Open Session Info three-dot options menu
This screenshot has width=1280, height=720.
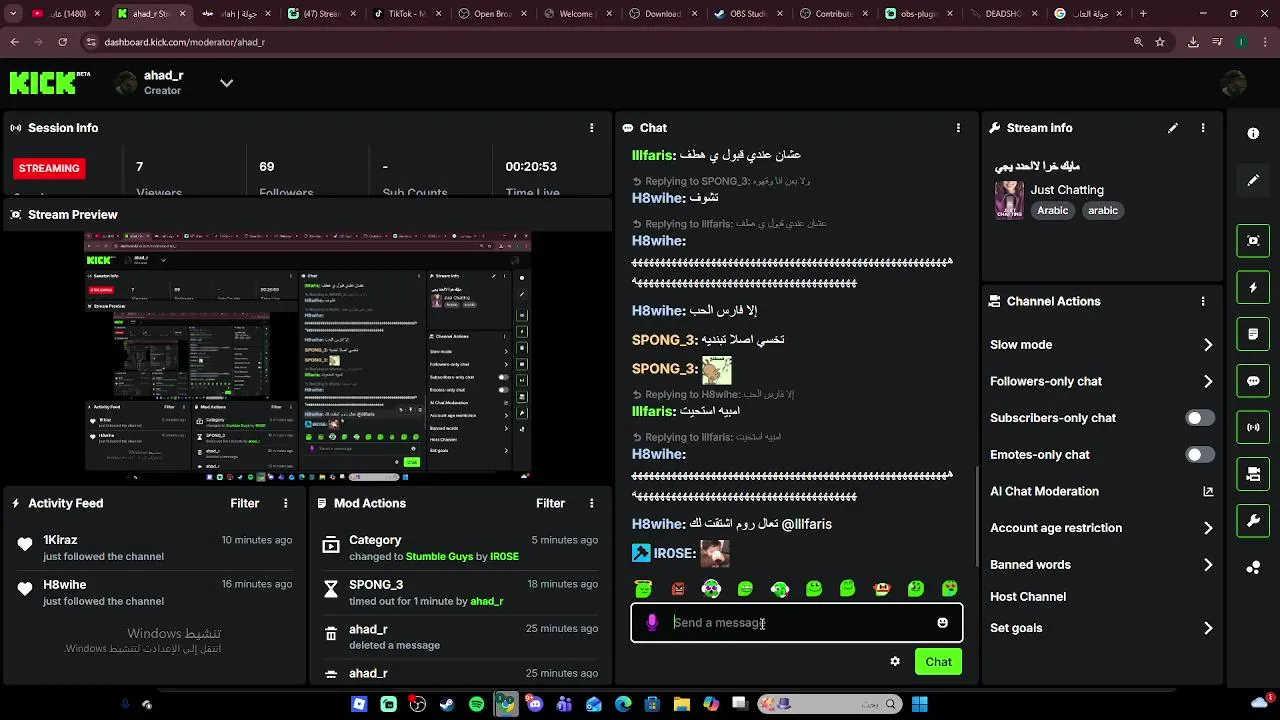(x=592, y=128)
